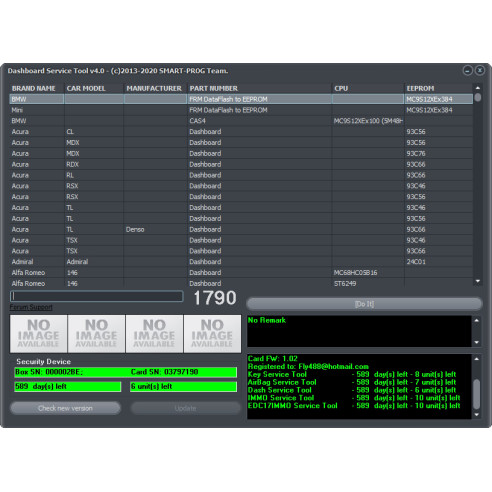Click the license info scrollbar thumb
The image size is (492, 492).
(477, 394)
